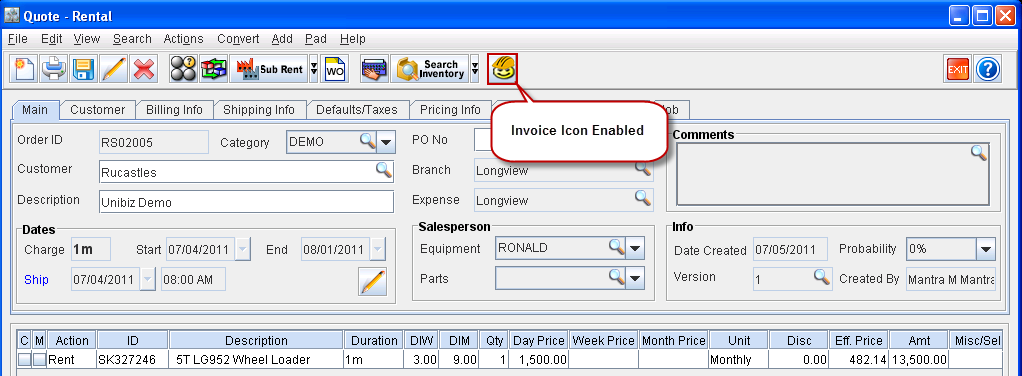Check the C checkbox in Rent row
This screenshot has width=1022, height=376.
tap(24, 359)
